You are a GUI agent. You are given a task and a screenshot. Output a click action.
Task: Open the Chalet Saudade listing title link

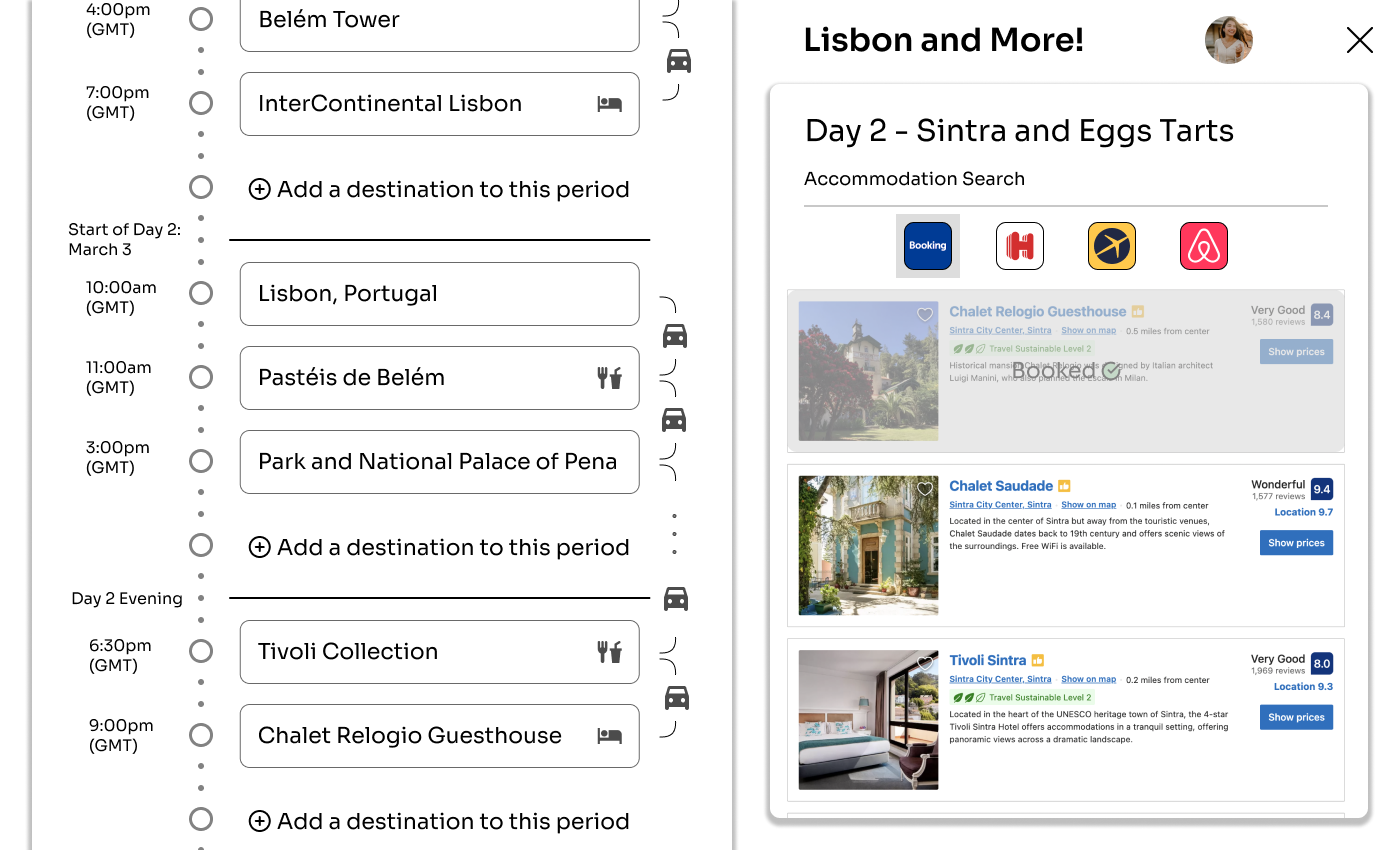tap(1001, 486)
